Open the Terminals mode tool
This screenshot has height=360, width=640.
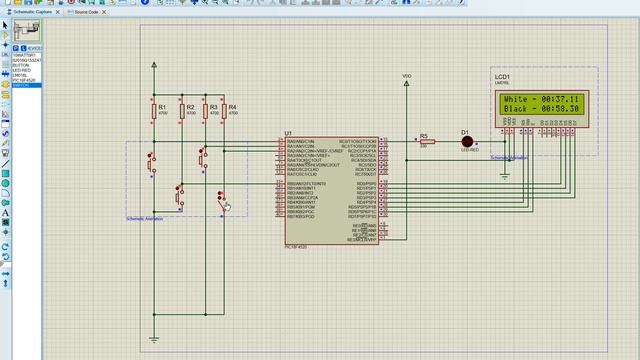click(5, 94)
